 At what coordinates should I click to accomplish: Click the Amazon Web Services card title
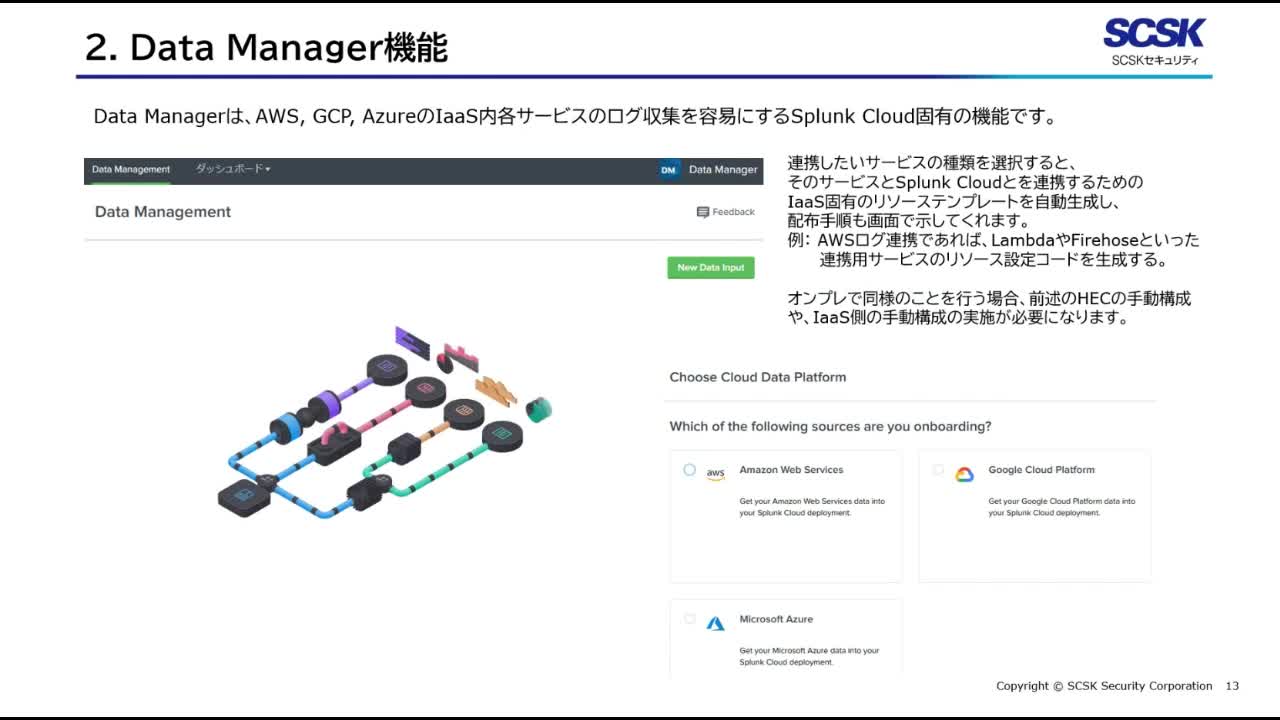tap(791, 470)
